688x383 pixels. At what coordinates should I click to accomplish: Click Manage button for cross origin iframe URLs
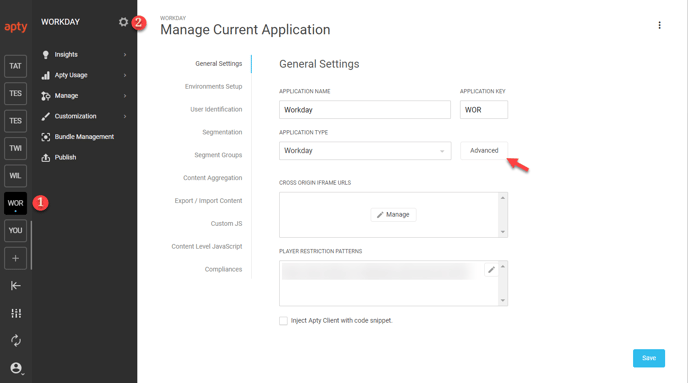[393, 215]
